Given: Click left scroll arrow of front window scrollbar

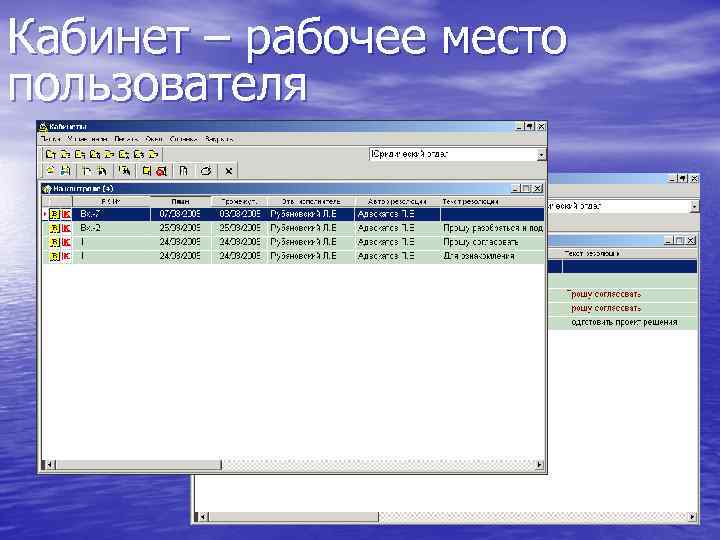Looking at the screenshot, I should [50, 465].
